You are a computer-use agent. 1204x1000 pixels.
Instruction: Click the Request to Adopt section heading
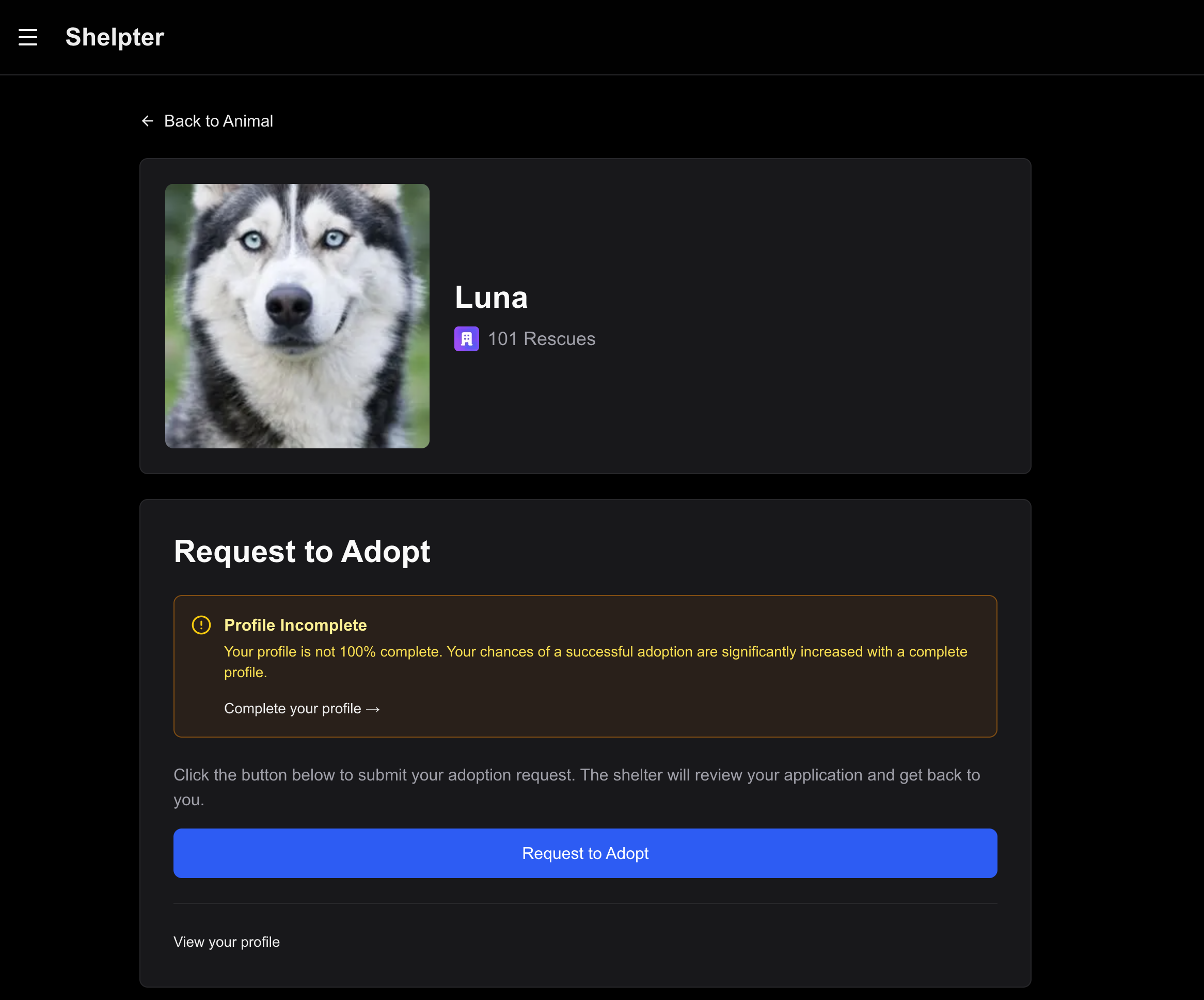coord(302,551)
